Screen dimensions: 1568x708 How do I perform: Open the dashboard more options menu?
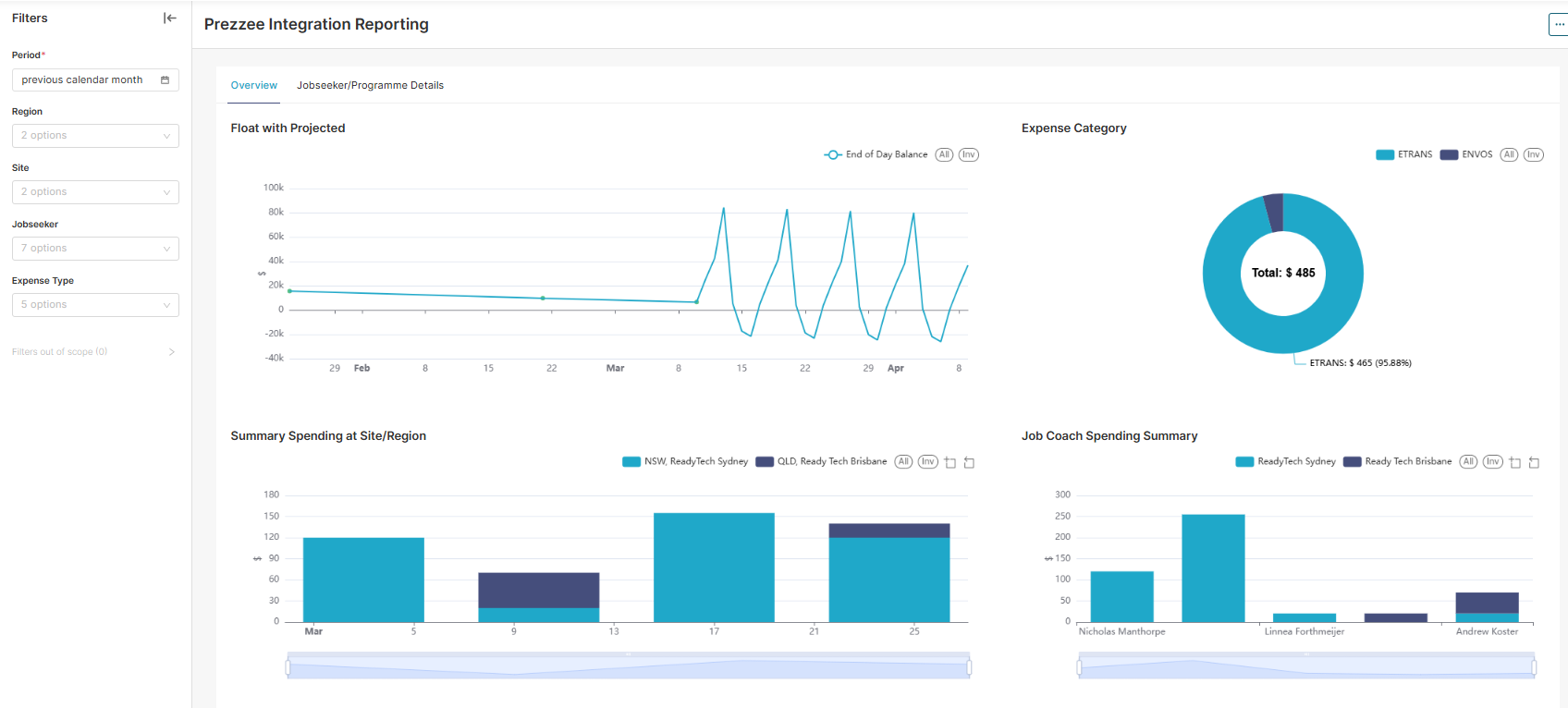pos(1559,25)
